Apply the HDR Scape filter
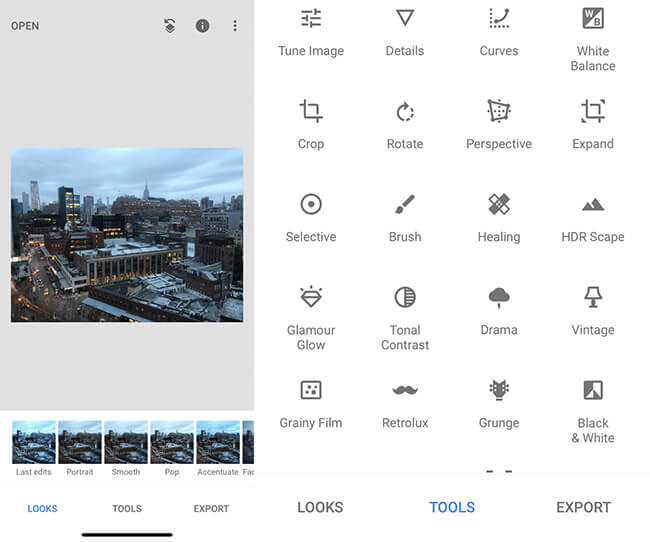The height and width of the screenshot is (542, 650). (x=593, y=218)
